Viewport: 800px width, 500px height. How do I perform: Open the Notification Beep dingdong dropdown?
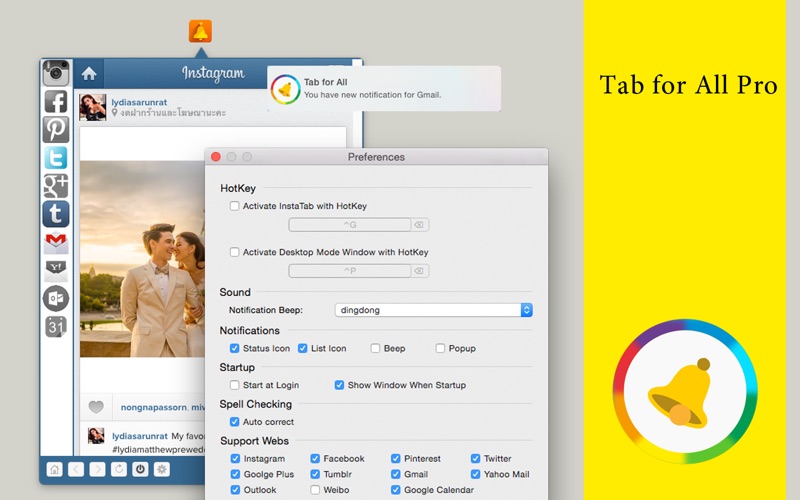point(434,310)
